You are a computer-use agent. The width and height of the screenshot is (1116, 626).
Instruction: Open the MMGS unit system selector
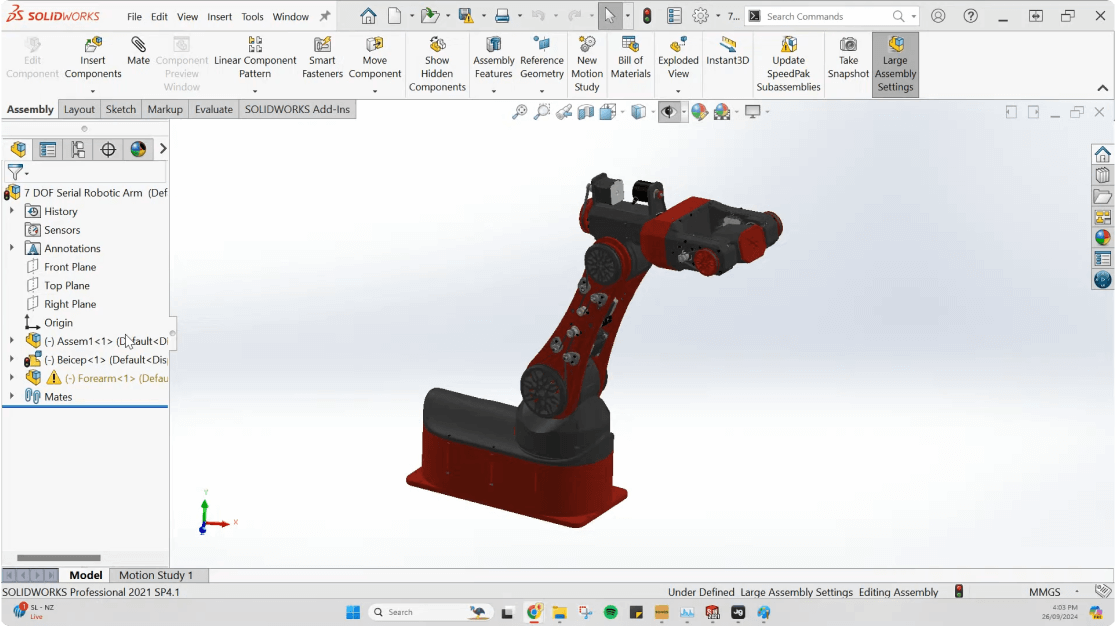point(1044,592)
